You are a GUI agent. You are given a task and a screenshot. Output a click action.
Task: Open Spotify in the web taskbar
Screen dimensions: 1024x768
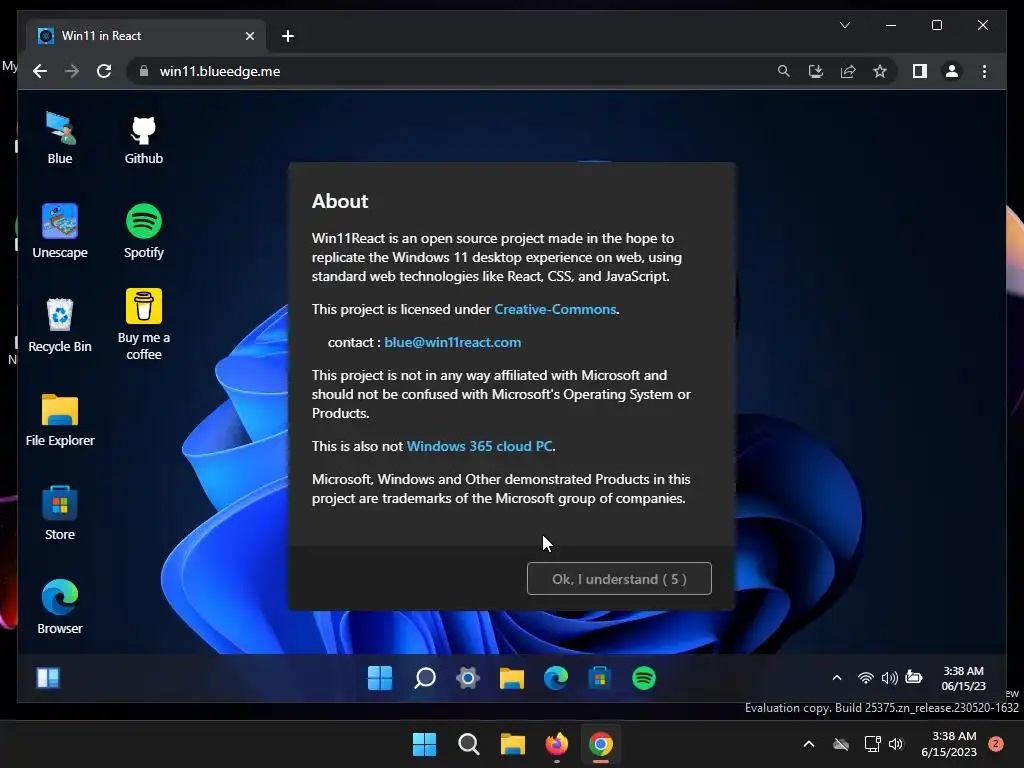[x=644, y=678]
